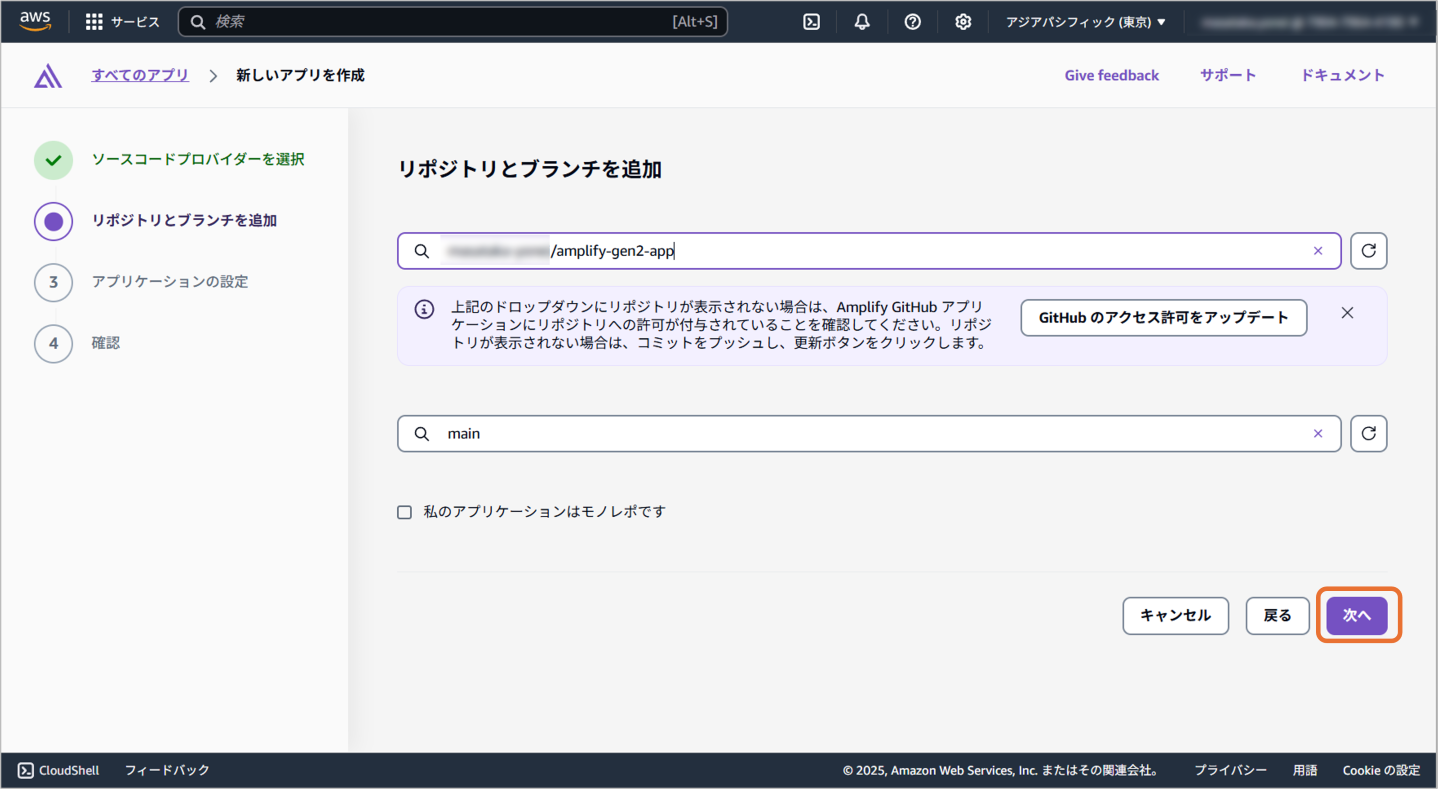Go to すべてのアプリ breadcrumb link
The width and height of the screenshot is (1438, 789).
(x=140, y=75)
